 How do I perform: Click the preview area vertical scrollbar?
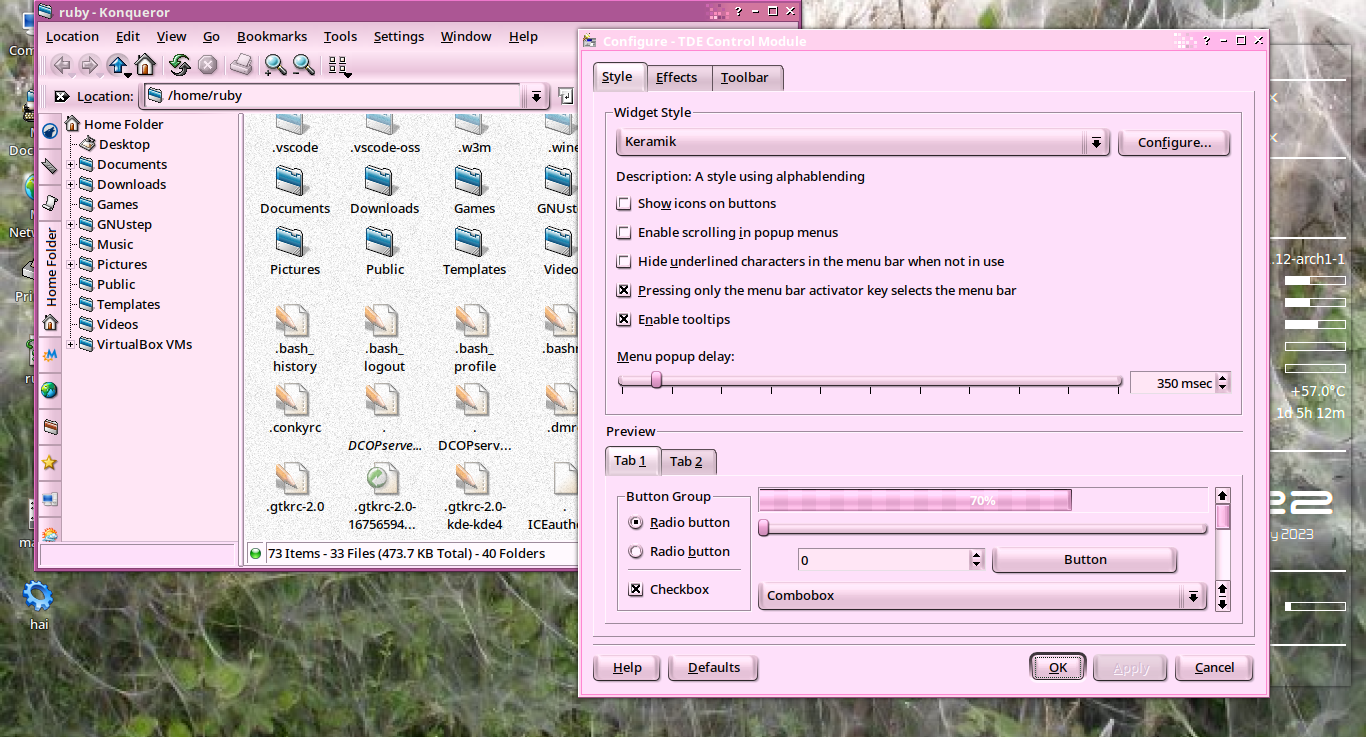coord(1222,549)
